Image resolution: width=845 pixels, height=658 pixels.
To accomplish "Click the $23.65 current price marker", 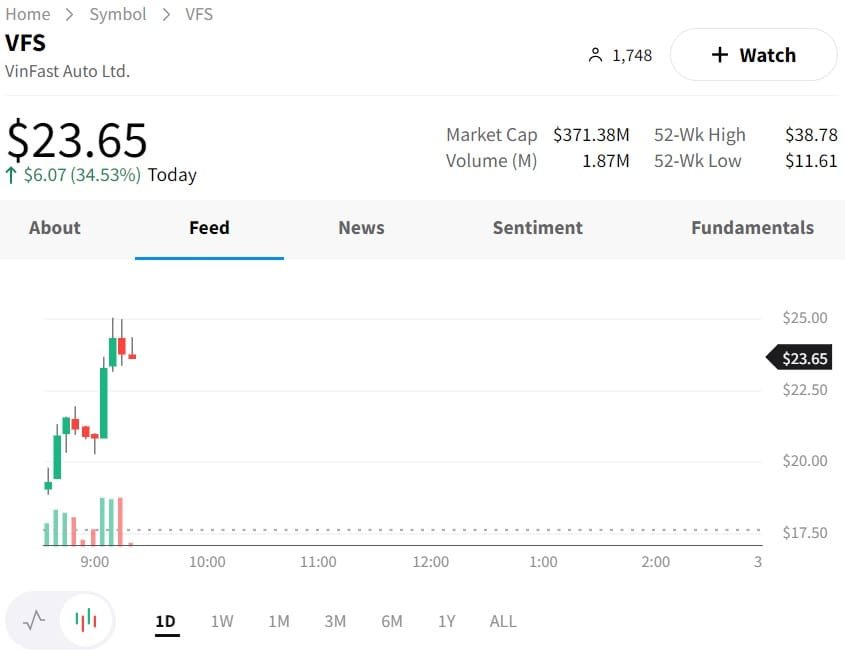I will point(804,358).
